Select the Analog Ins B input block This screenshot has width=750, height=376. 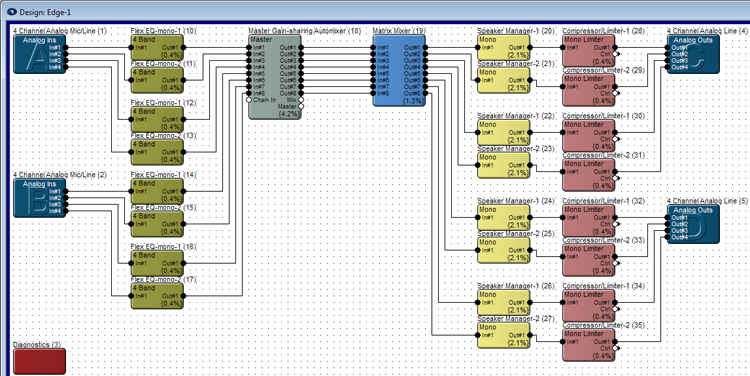40,198
